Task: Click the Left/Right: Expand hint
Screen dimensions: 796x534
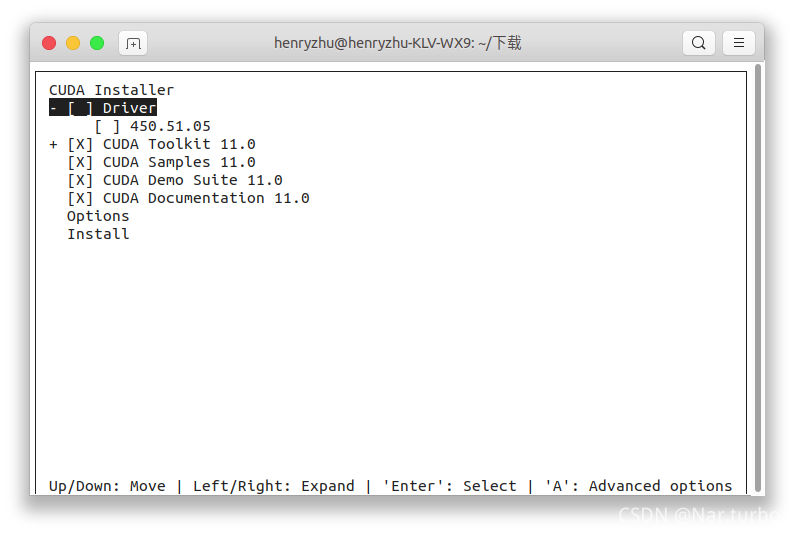Action: [x=273, y=486]
